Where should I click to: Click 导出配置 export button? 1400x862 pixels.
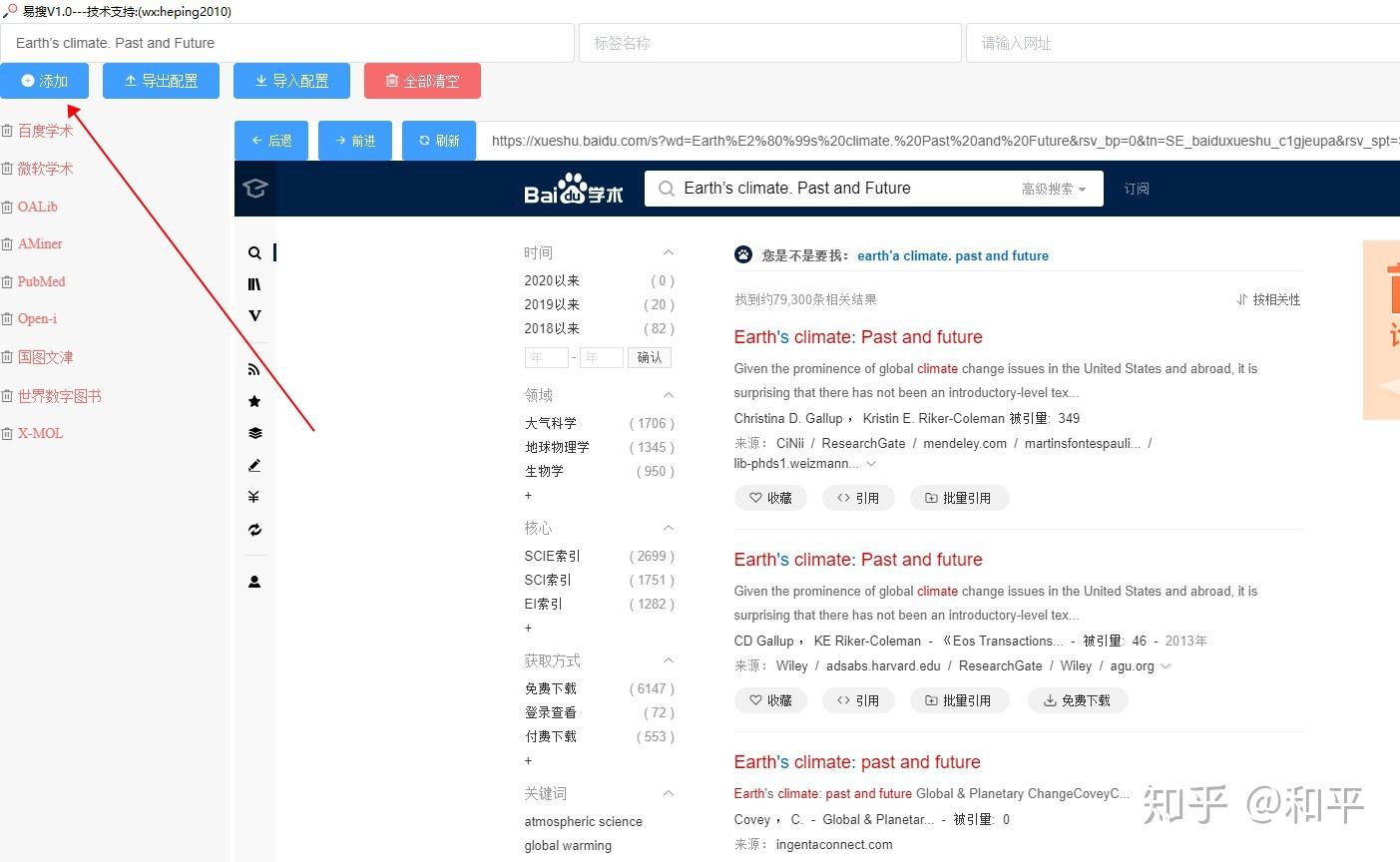[161, 81]
